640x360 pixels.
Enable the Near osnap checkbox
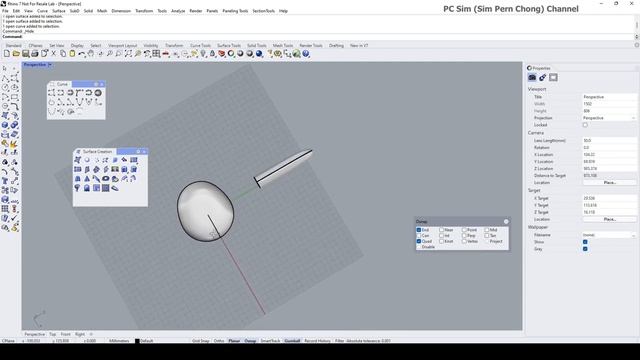(x=441, y=230)
